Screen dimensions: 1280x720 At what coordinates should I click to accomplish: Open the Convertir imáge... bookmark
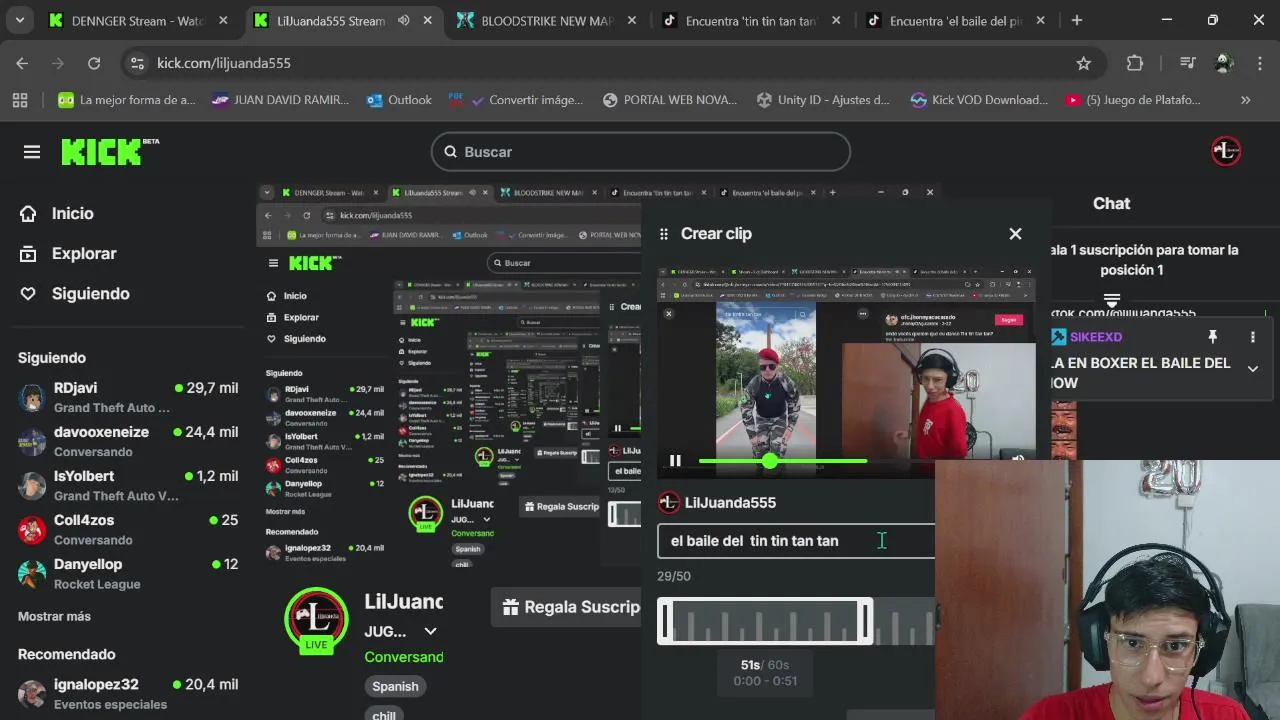pos(516,100)
